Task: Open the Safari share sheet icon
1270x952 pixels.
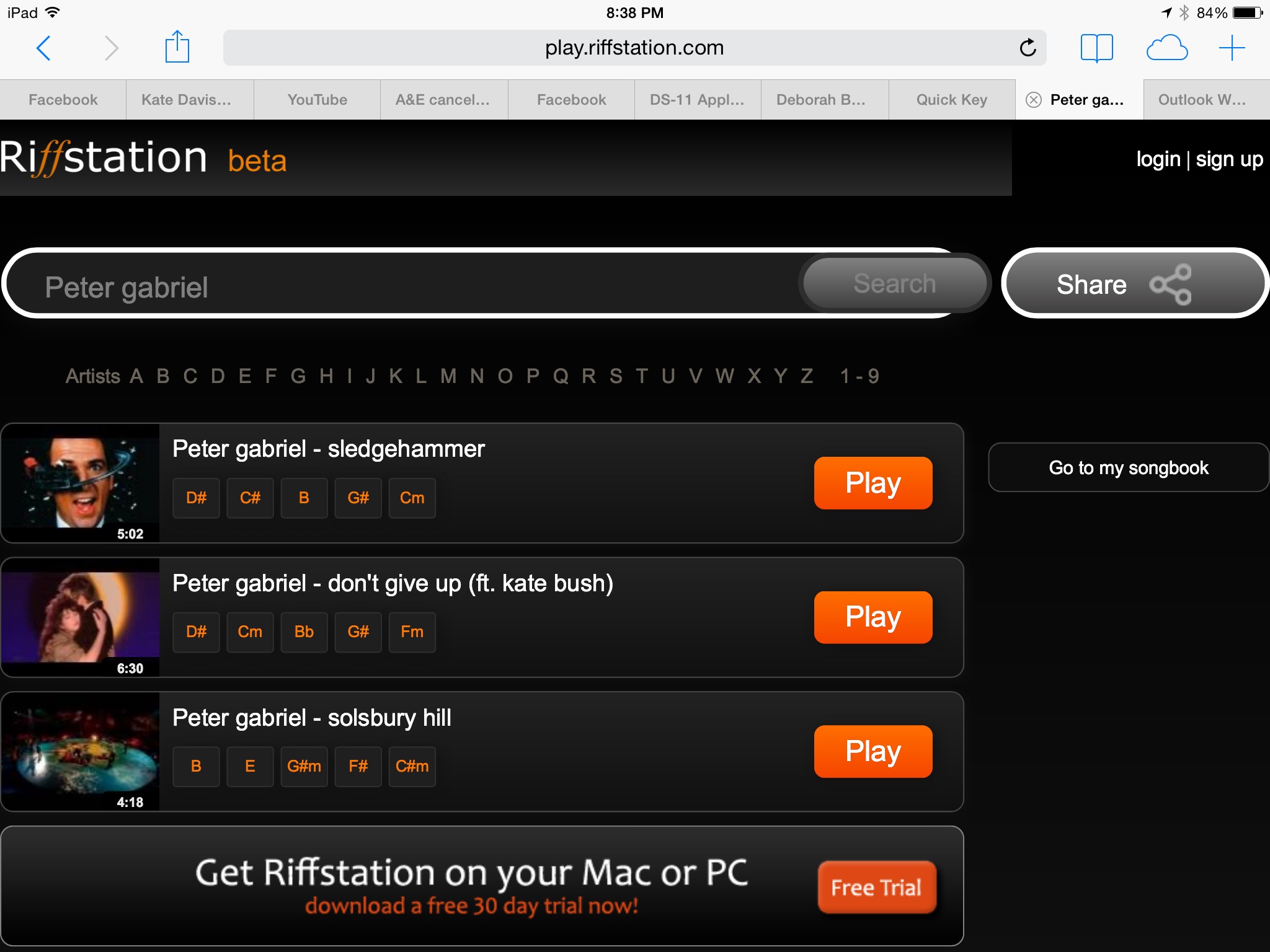Action: tap(177, 47)
